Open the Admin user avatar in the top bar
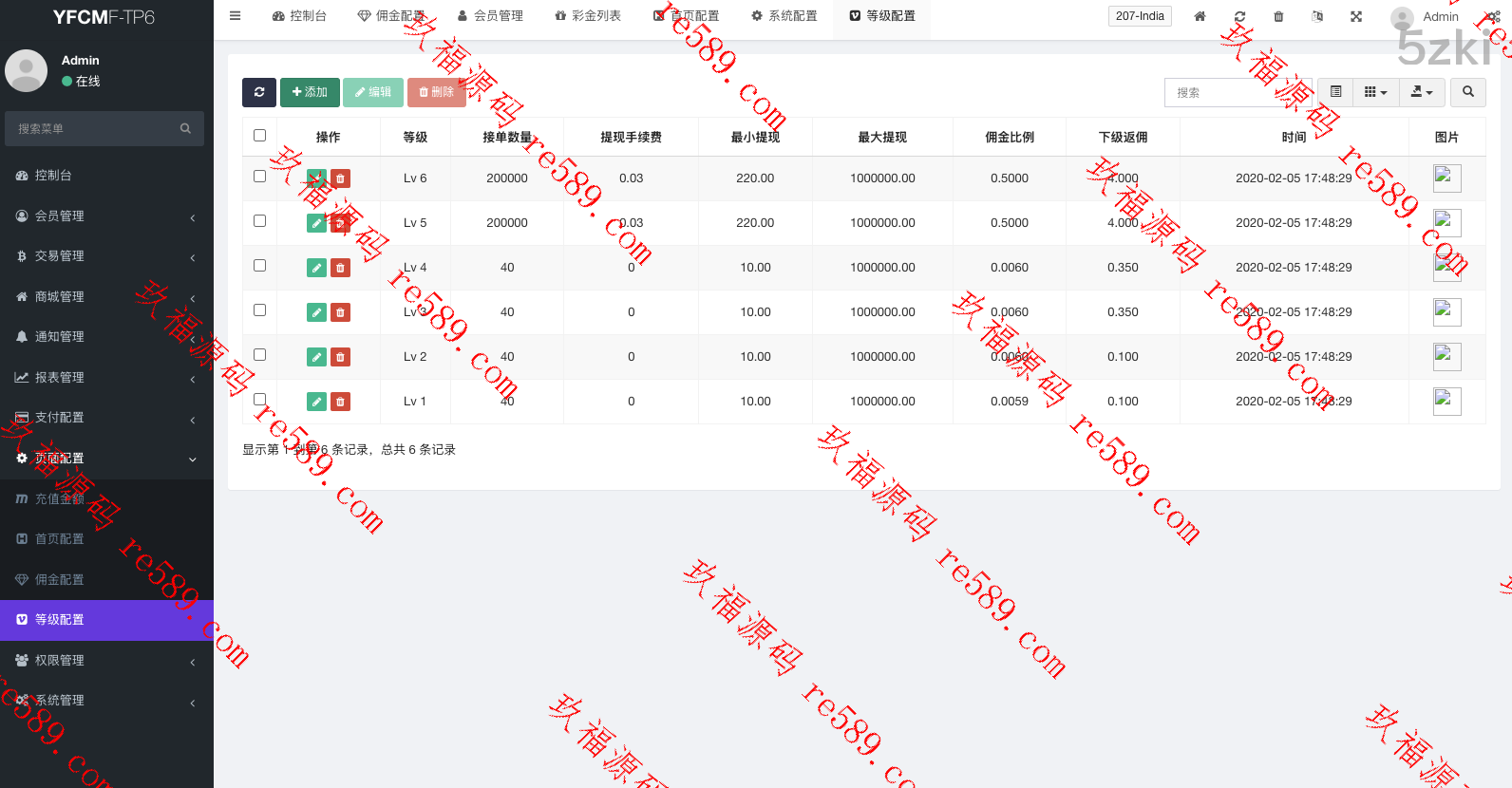Viewport: 1512px width, 788px height. (1402, 17)
